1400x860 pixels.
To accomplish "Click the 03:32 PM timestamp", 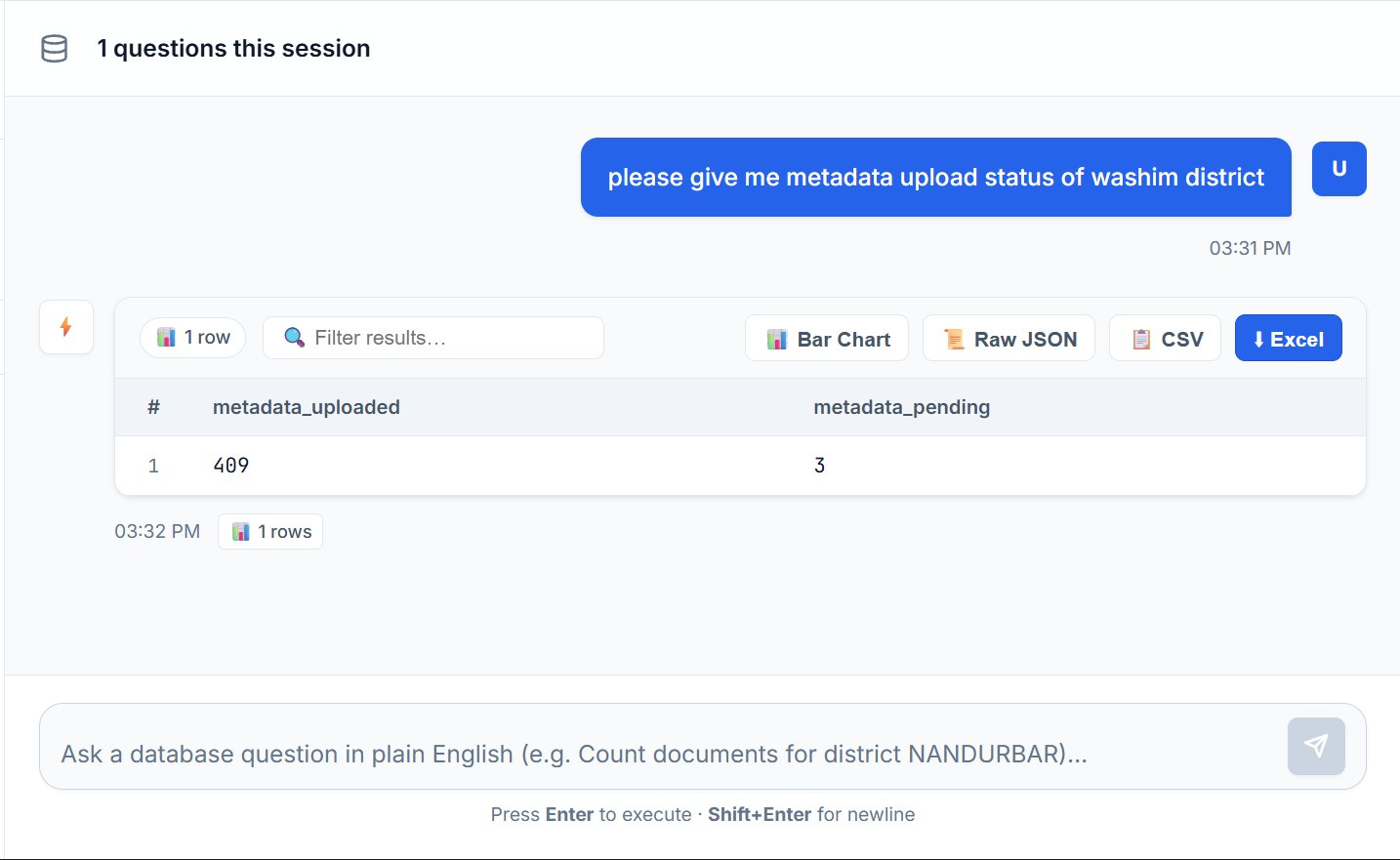I will tap(157, 531).
